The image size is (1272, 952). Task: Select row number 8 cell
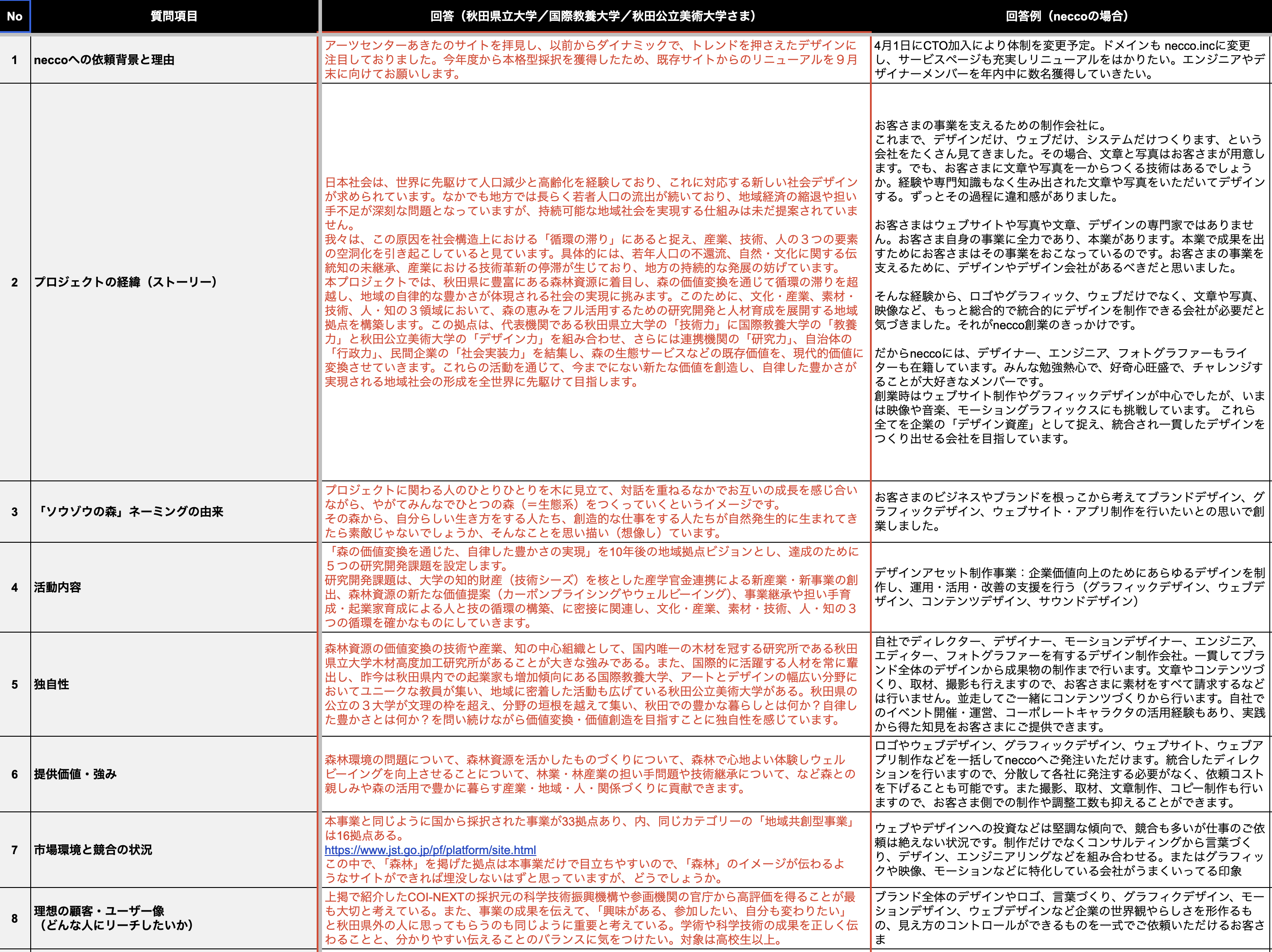[x=15, y=918]
